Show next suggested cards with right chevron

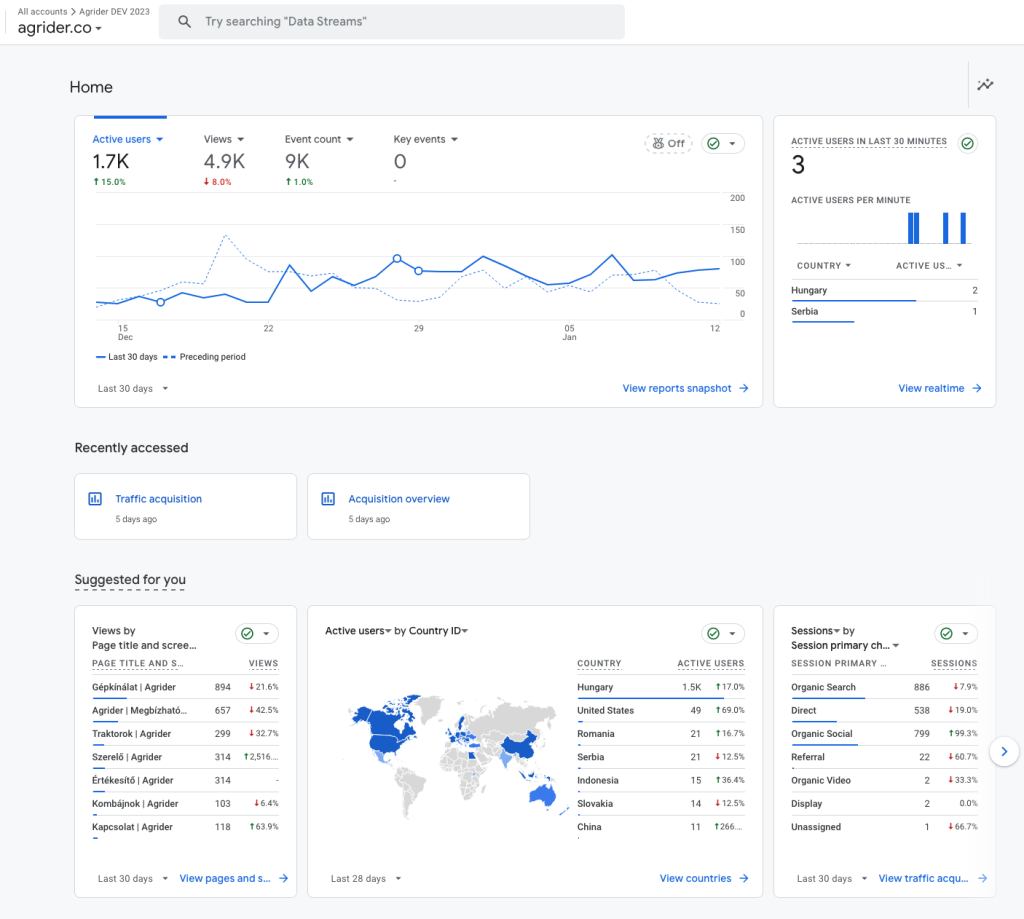tap(1004, 752)
